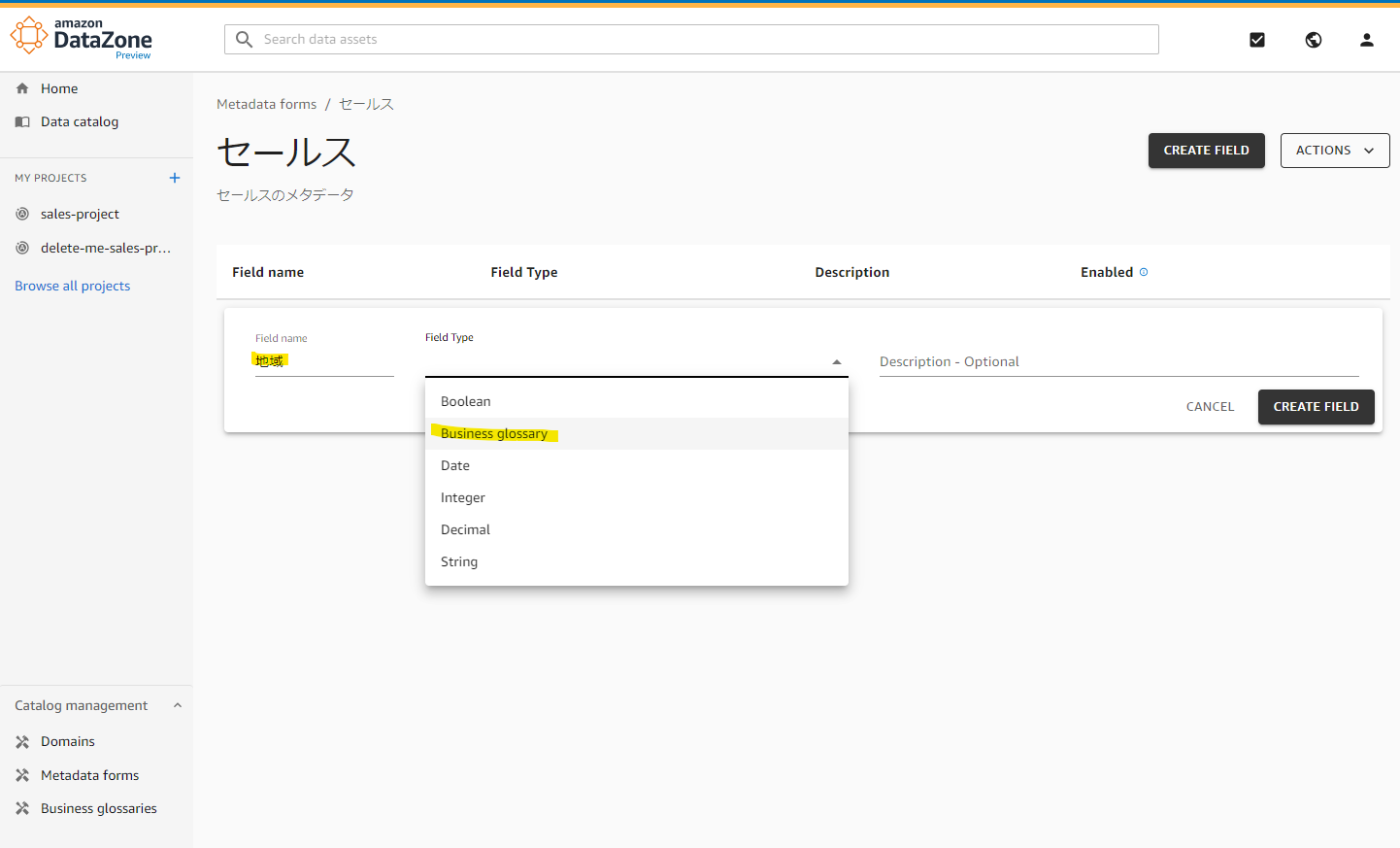The image size is (1400, 848).
Task: Open the ACTIONS dropdown
Action: (x=1335, y=151)
